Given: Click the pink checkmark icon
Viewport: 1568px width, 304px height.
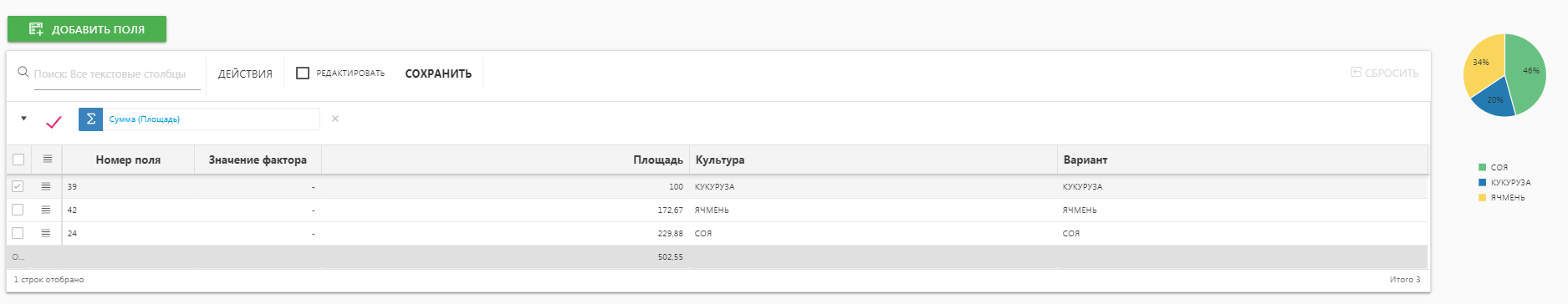Looking at the screenshot, I should (x=54, y=122).
